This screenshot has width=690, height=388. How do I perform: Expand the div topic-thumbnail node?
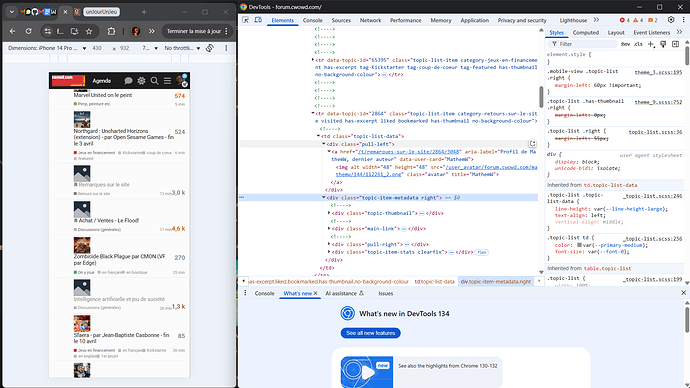[329, 213]
